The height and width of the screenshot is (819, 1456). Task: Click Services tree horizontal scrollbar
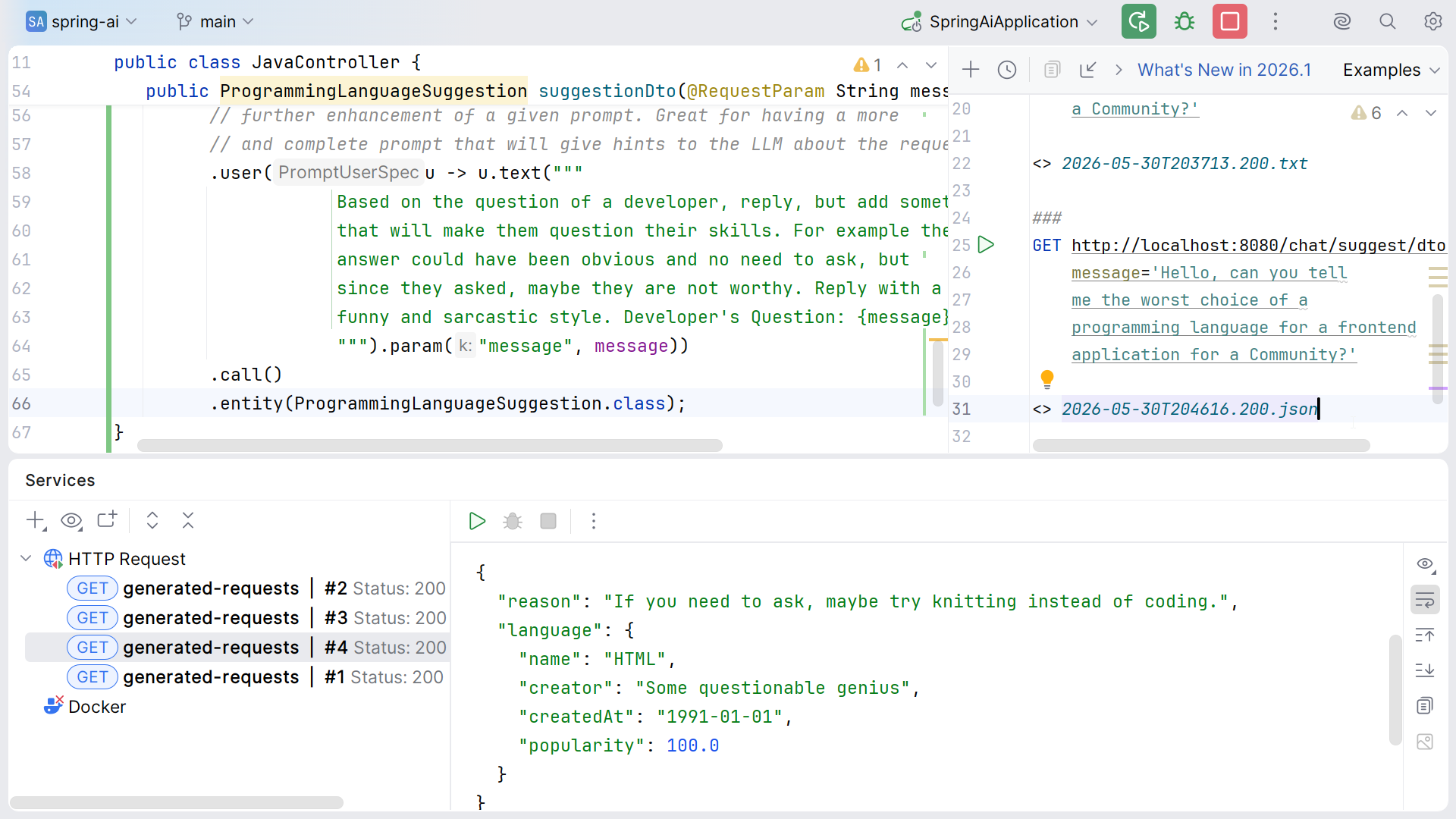point(176,802)
